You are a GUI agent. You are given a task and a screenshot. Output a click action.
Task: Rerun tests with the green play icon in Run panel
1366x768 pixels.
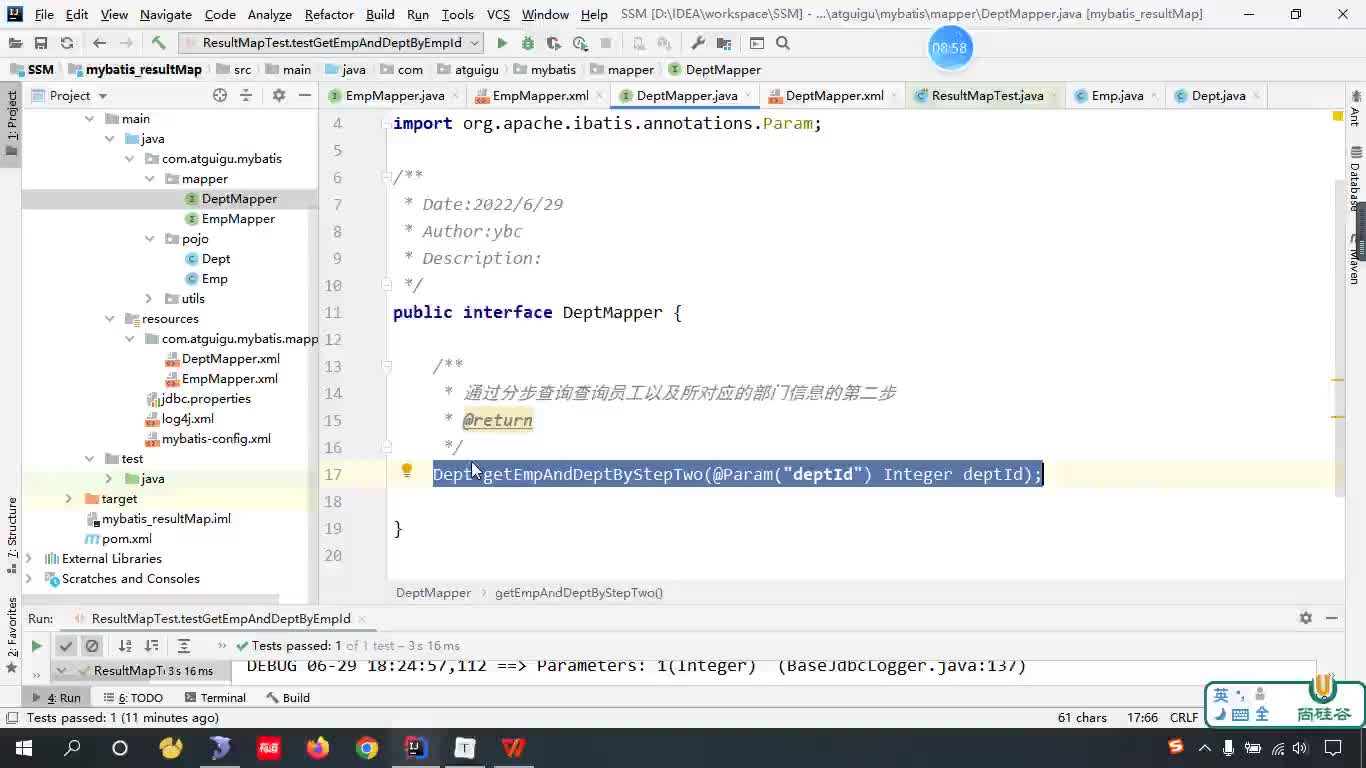[x=36, y=646]
